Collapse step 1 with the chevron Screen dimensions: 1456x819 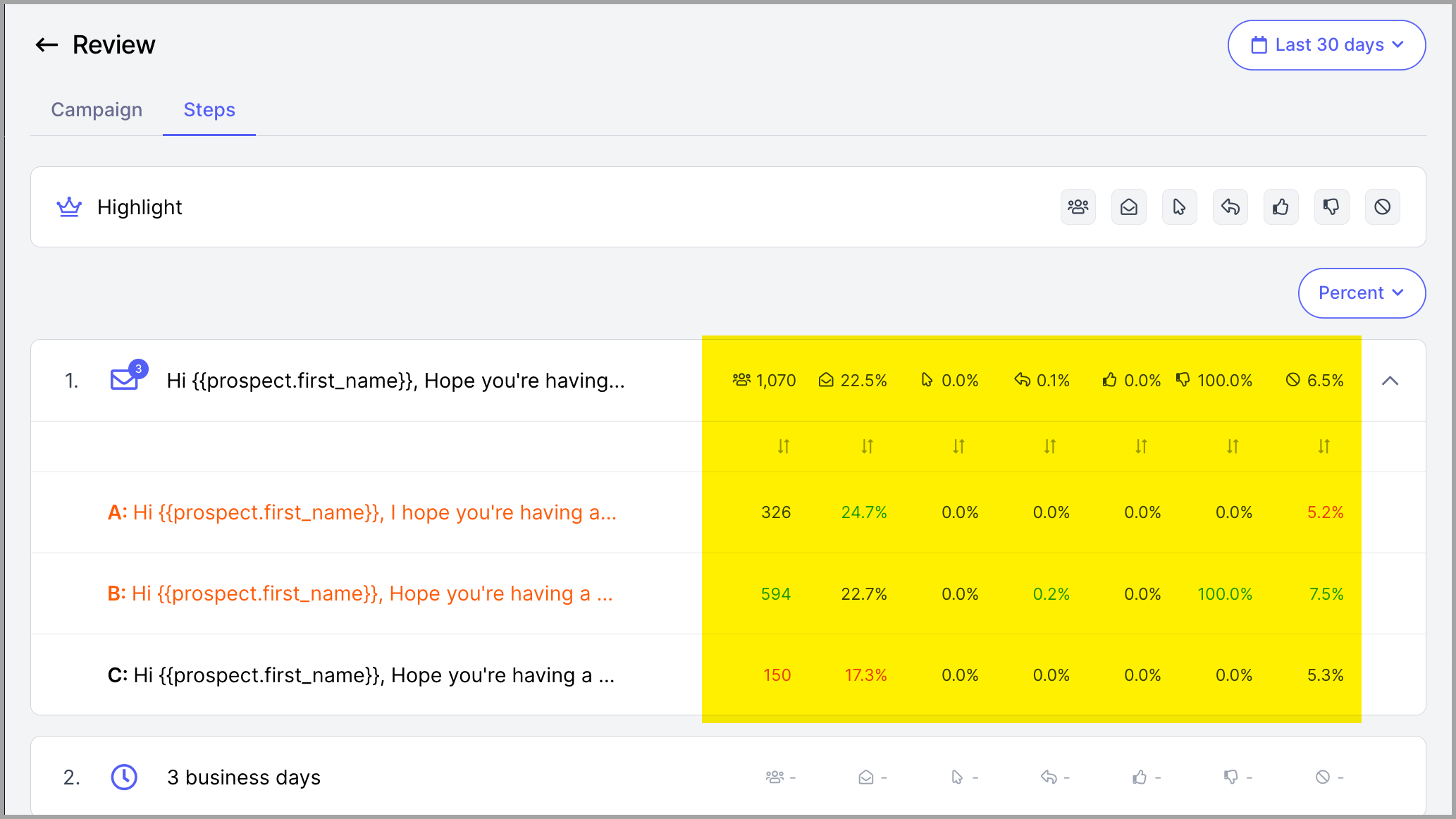1390,381
